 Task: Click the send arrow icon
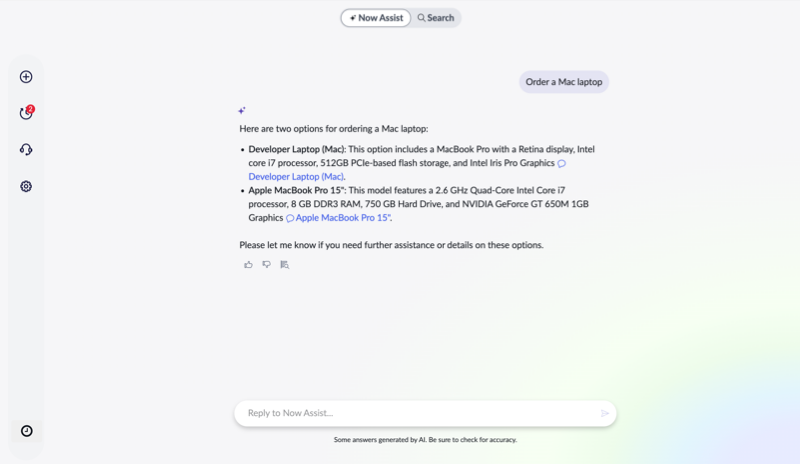605,413
